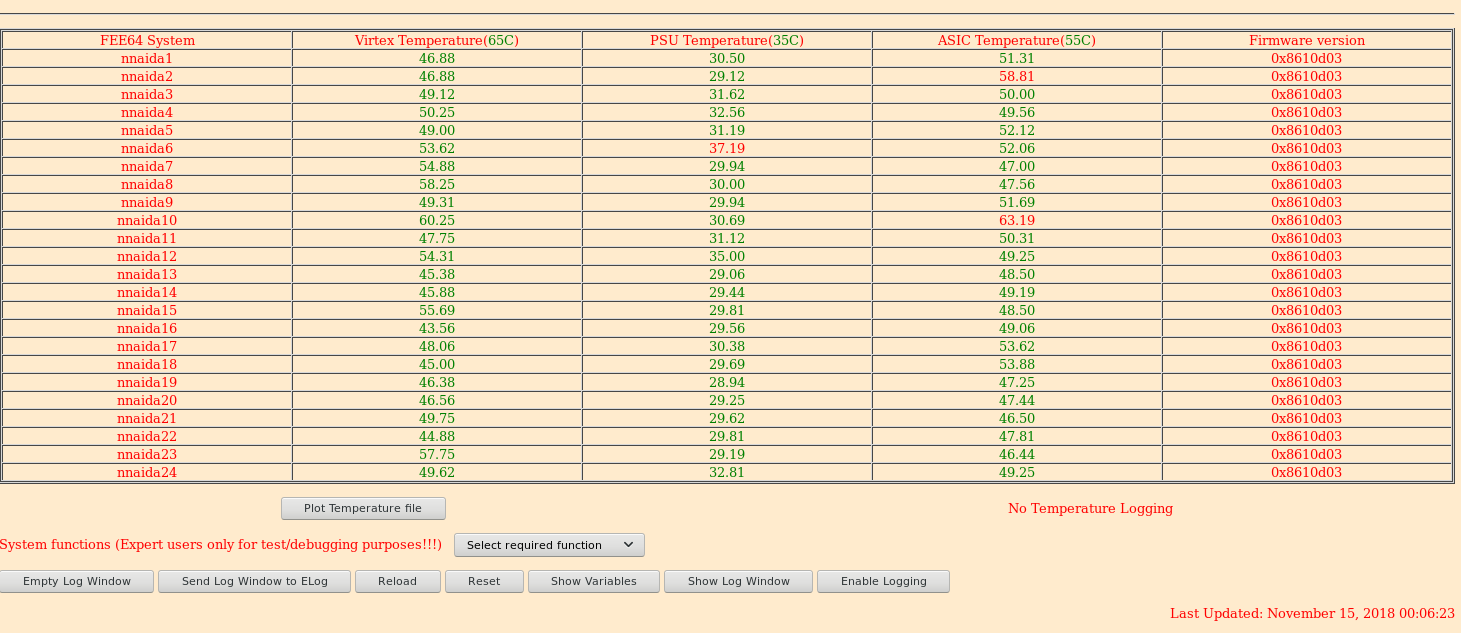Select the Virtex Temperature(65C) header
The height and width of the screenshot is (633, 1461).
coord(437,41)
